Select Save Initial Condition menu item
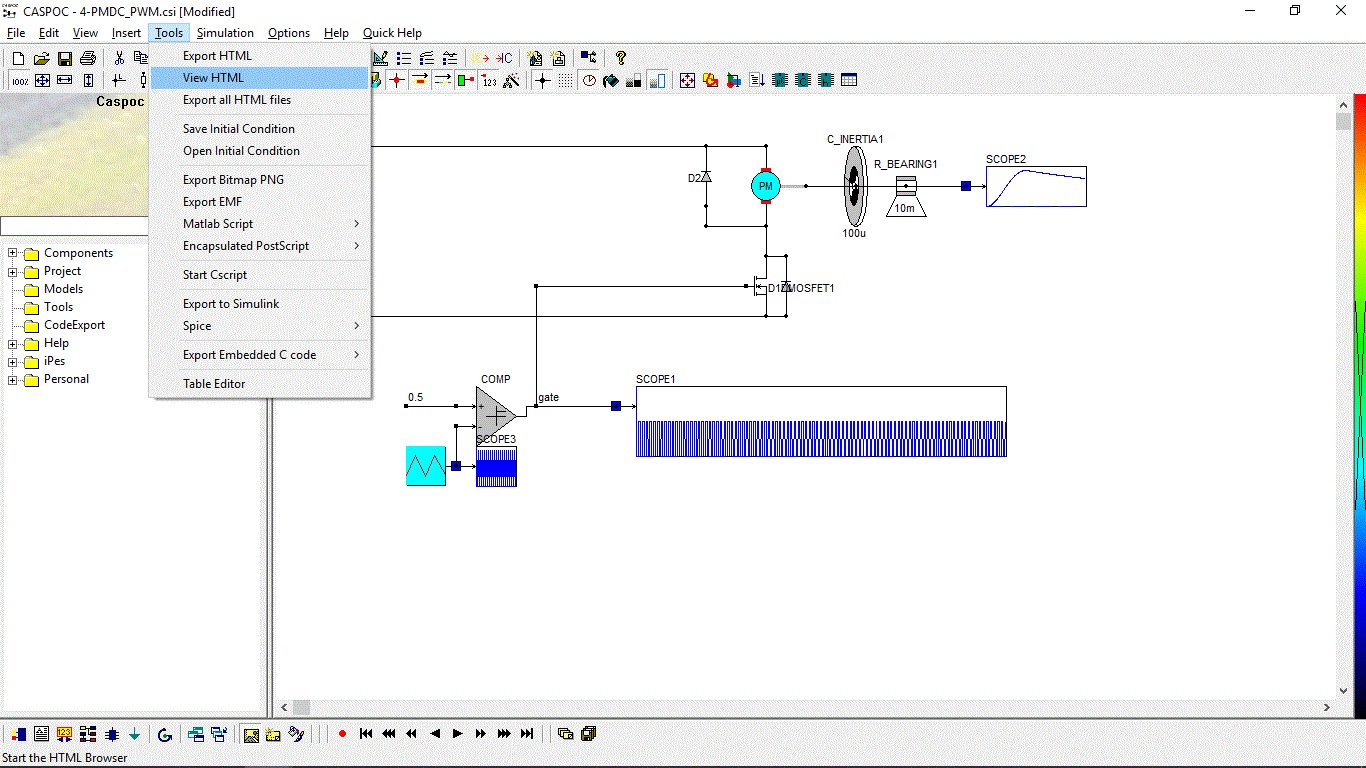 [x=260, y=129]
